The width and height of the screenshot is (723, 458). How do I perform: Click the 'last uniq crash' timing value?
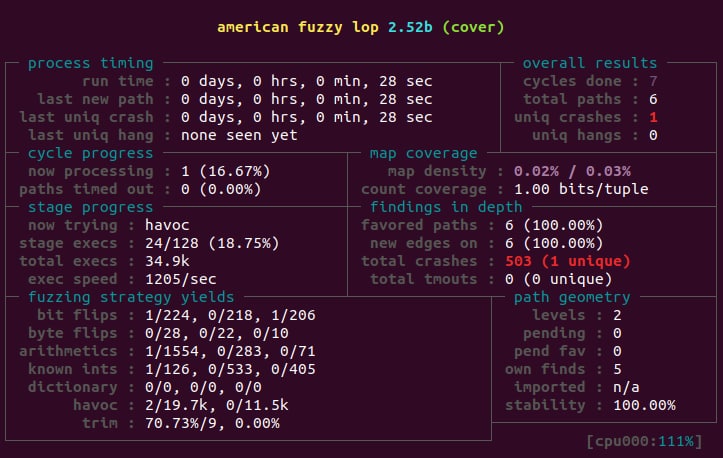pos(307,117)
